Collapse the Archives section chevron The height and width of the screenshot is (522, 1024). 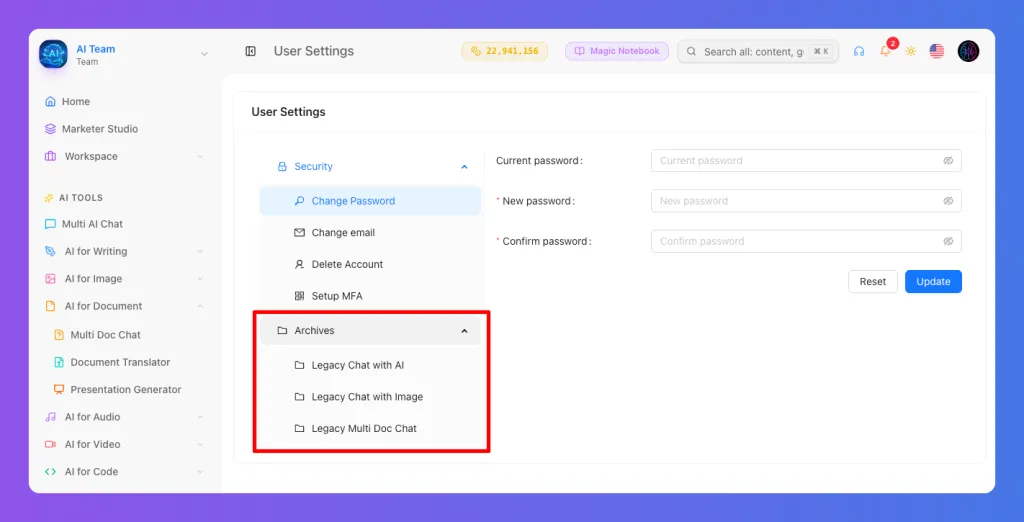point(464,331)
